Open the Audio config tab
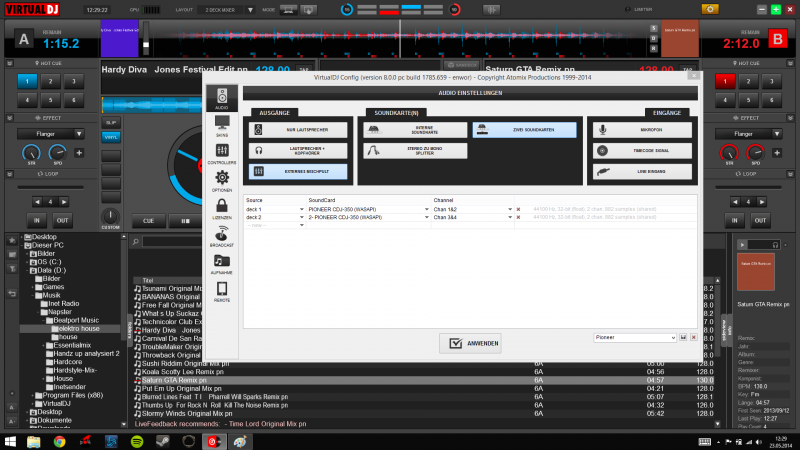 point(221,98)
